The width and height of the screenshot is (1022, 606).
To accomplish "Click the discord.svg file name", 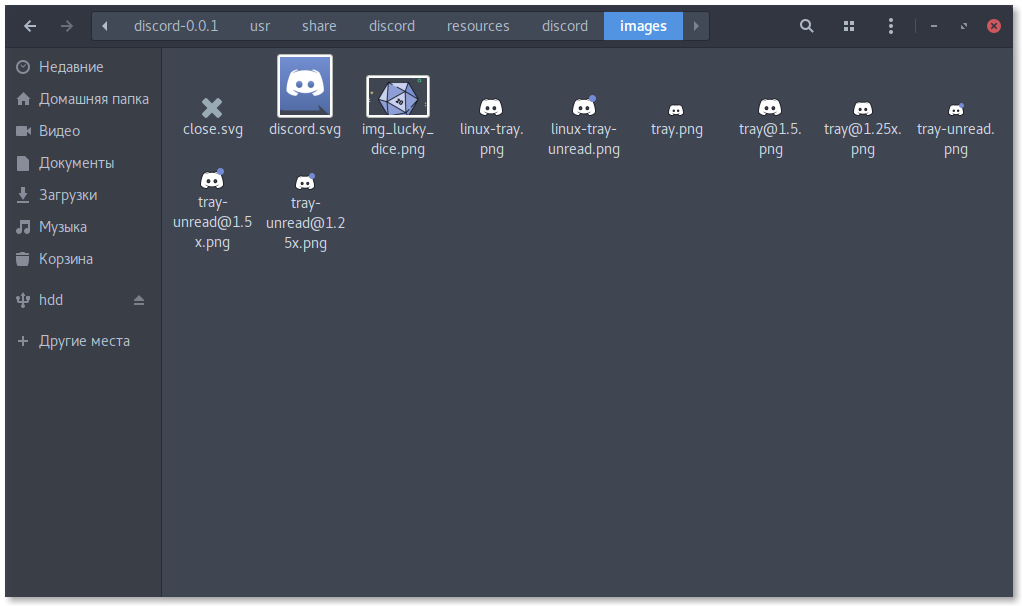I will pyautogui.click(x=304, y=129).
